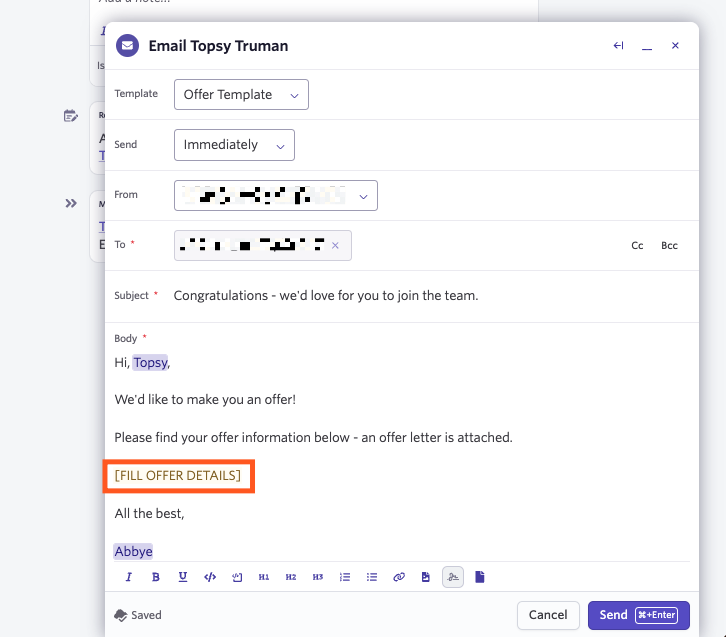The image size is (726, 637).
Task: Close the email composer window
Action: pos(675,45)
